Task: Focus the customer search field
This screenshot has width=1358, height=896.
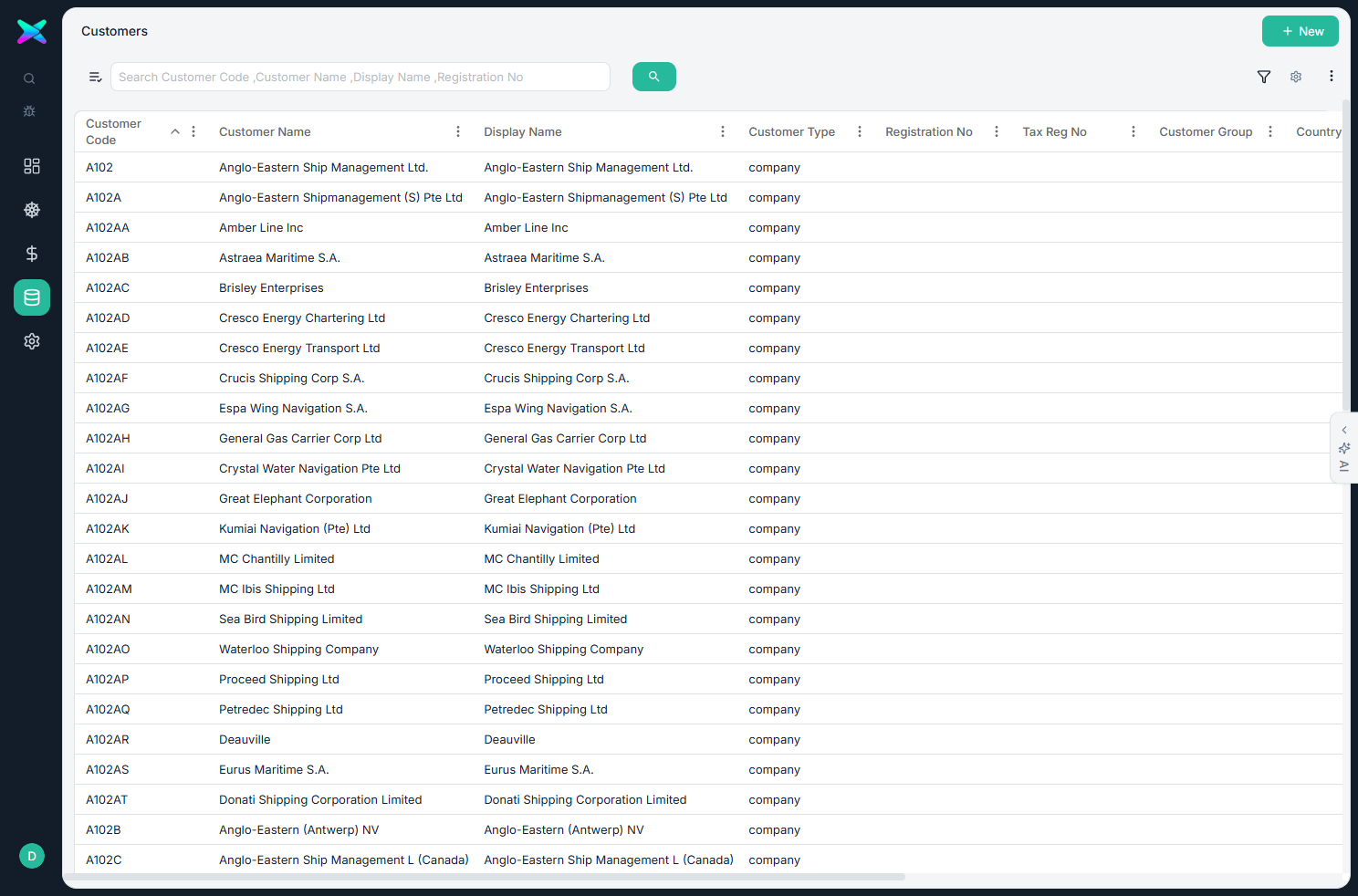Action: pos(360,77)
